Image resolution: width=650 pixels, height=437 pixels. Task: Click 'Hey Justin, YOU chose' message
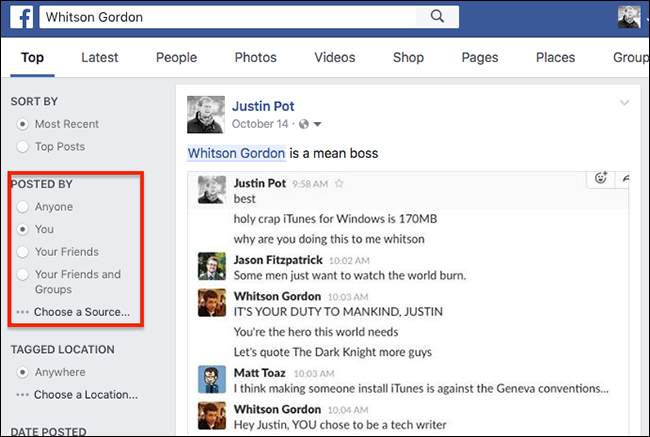point(340,425)
